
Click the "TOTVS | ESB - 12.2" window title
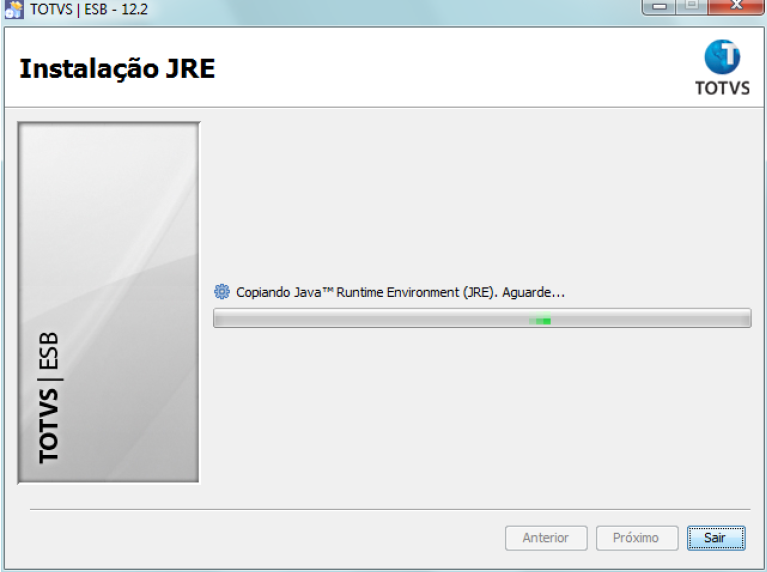89,9
